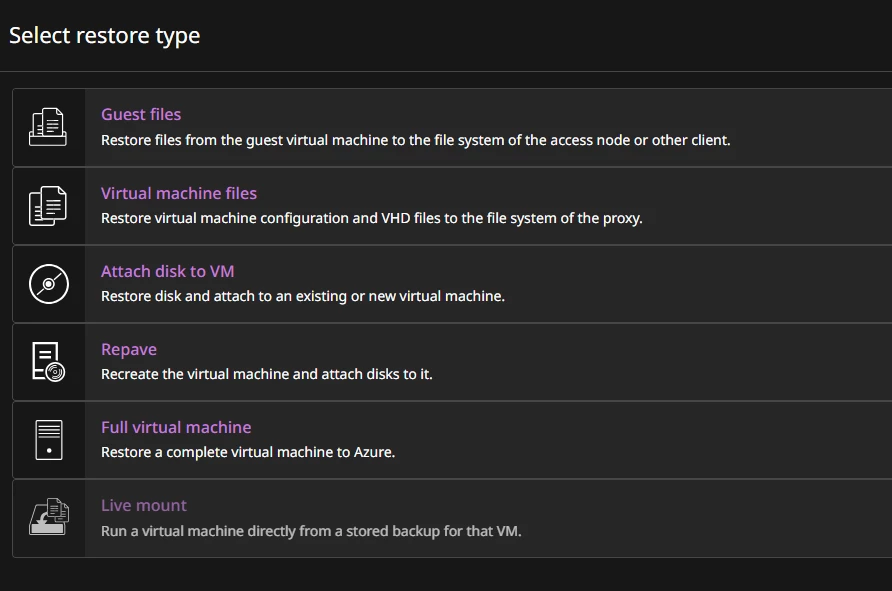Click the 'Select restore type' heading
The width and height of the screenshot is (892, 591).
pos(105,36)
